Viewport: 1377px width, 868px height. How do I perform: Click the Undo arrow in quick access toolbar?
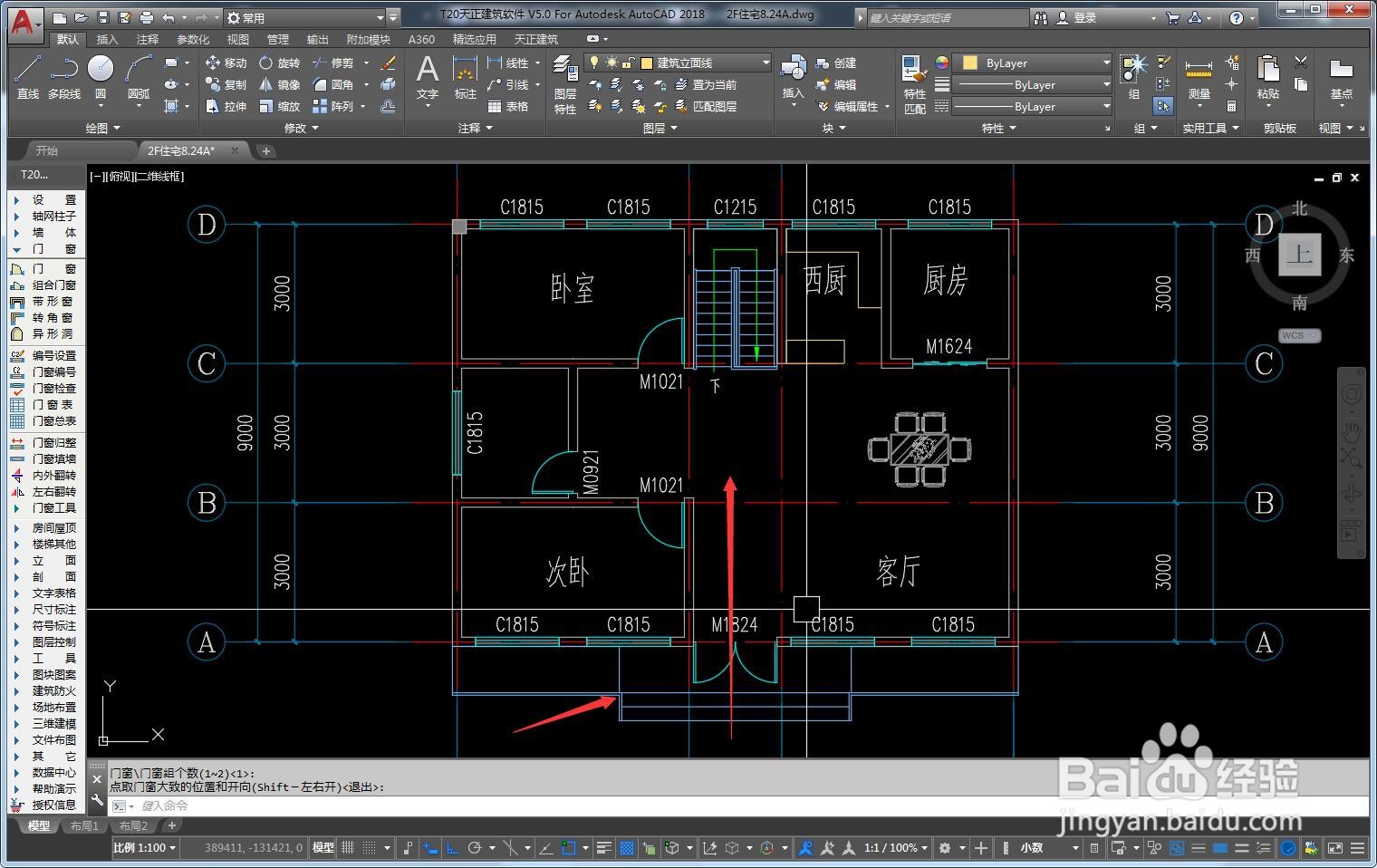(169, 17)
